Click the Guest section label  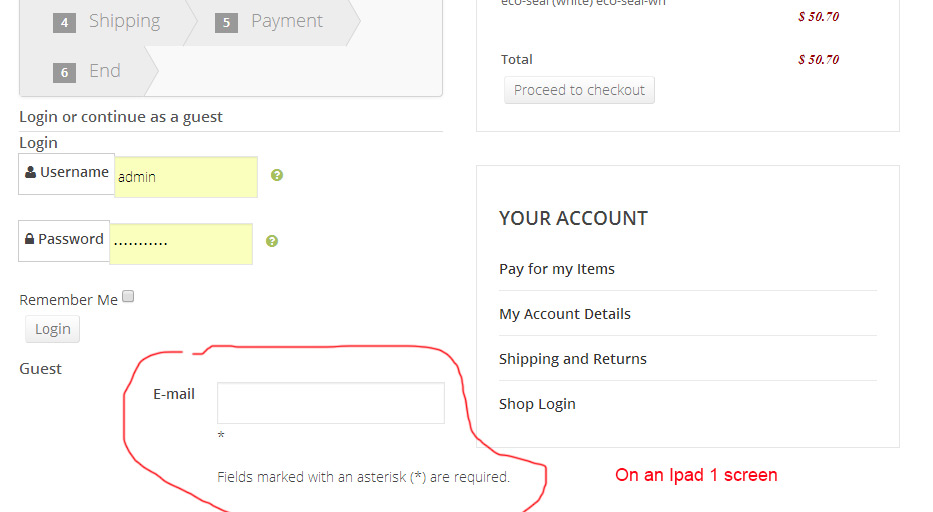click(41, 369)
